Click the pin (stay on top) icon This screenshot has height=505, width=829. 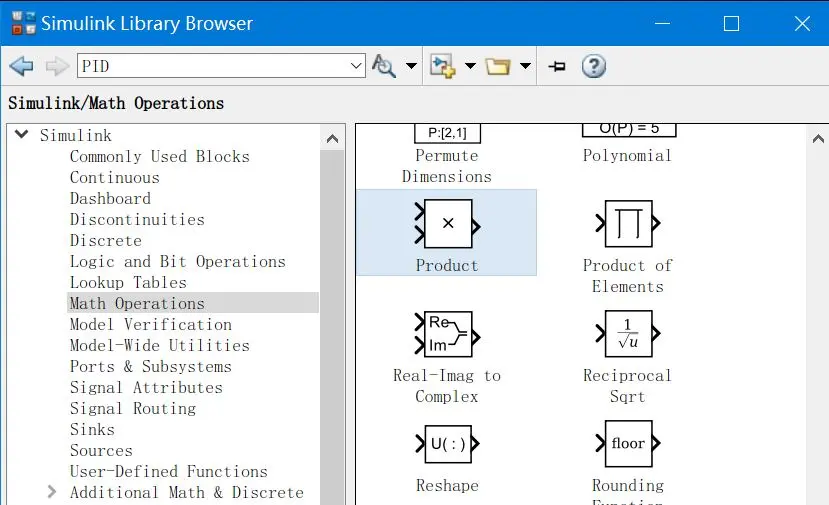[x=557, y=67]
